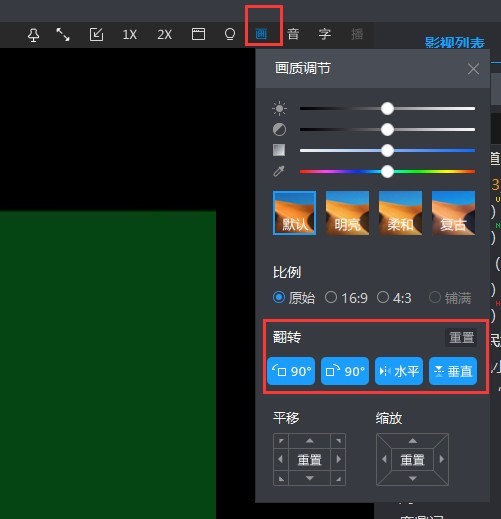Image resolution: width=501 pixels, height=519 pixels.
Task: Click the zoom up arrow under 缩放
Action: pyautogui.click(x=413, y=441)
